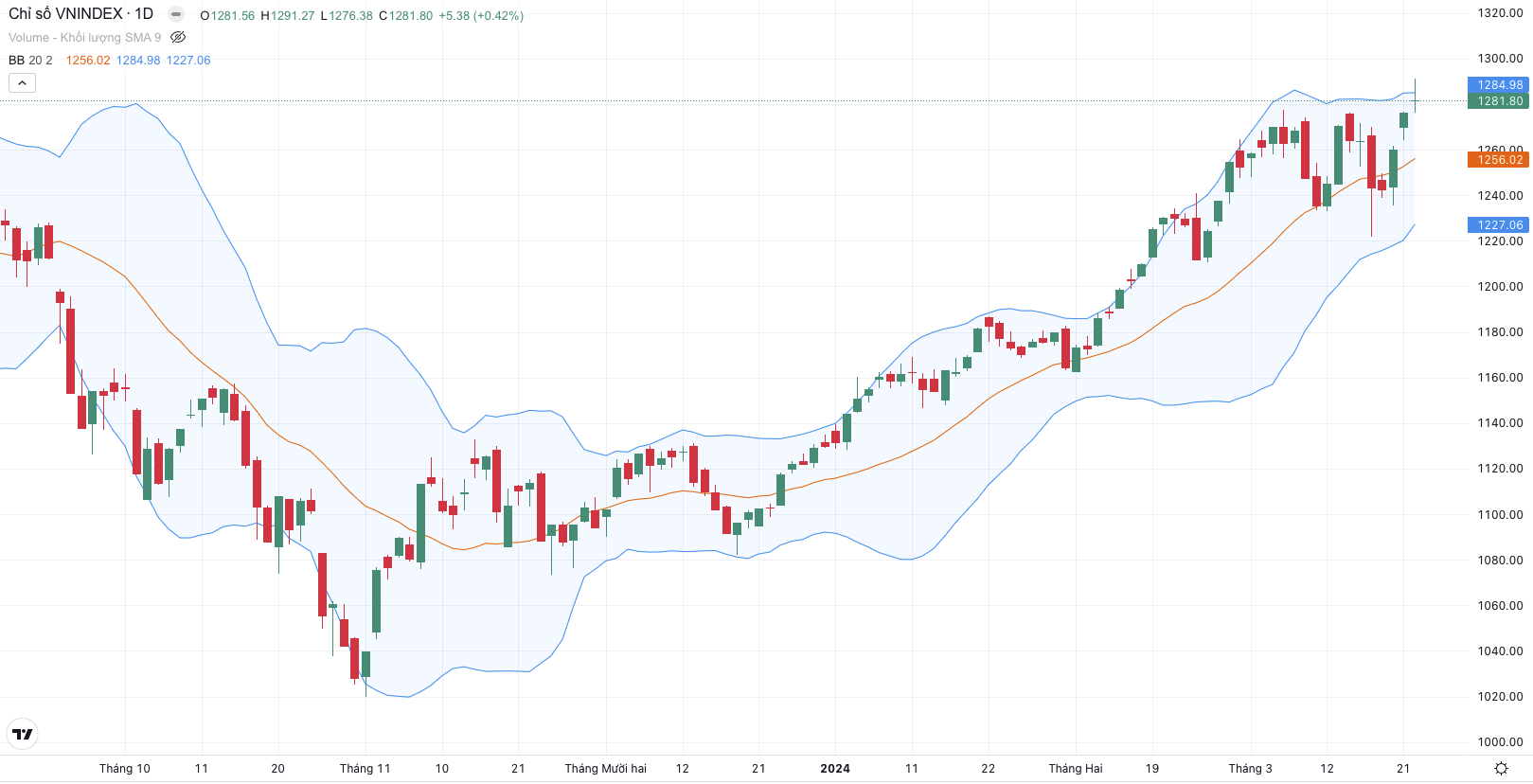Collapse the indicator legend with chevron
This screenshot has width=1533, height=784.
coord(22,83)
